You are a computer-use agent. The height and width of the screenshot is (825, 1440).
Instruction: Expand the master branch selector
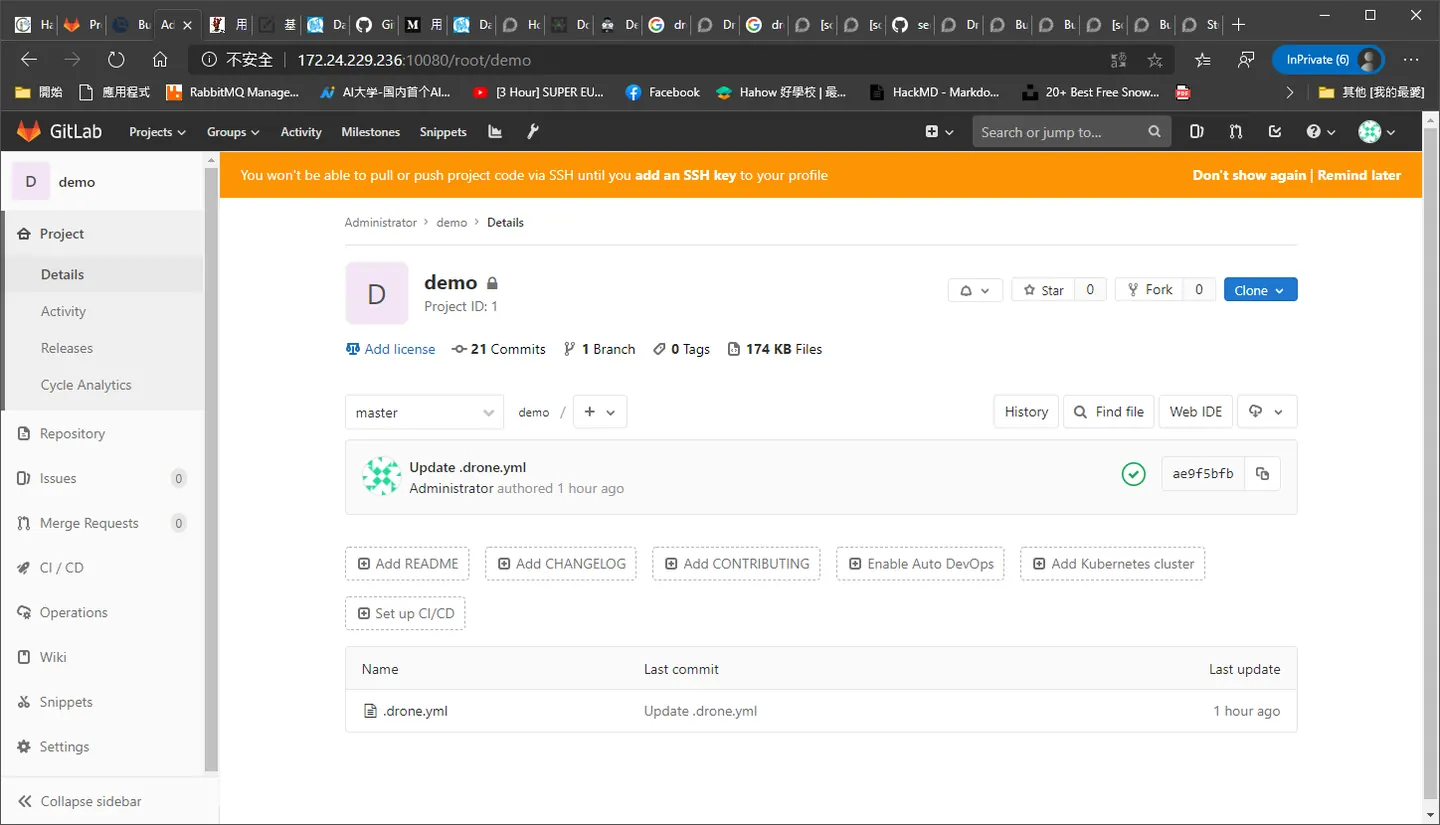(x=424, y=412)
